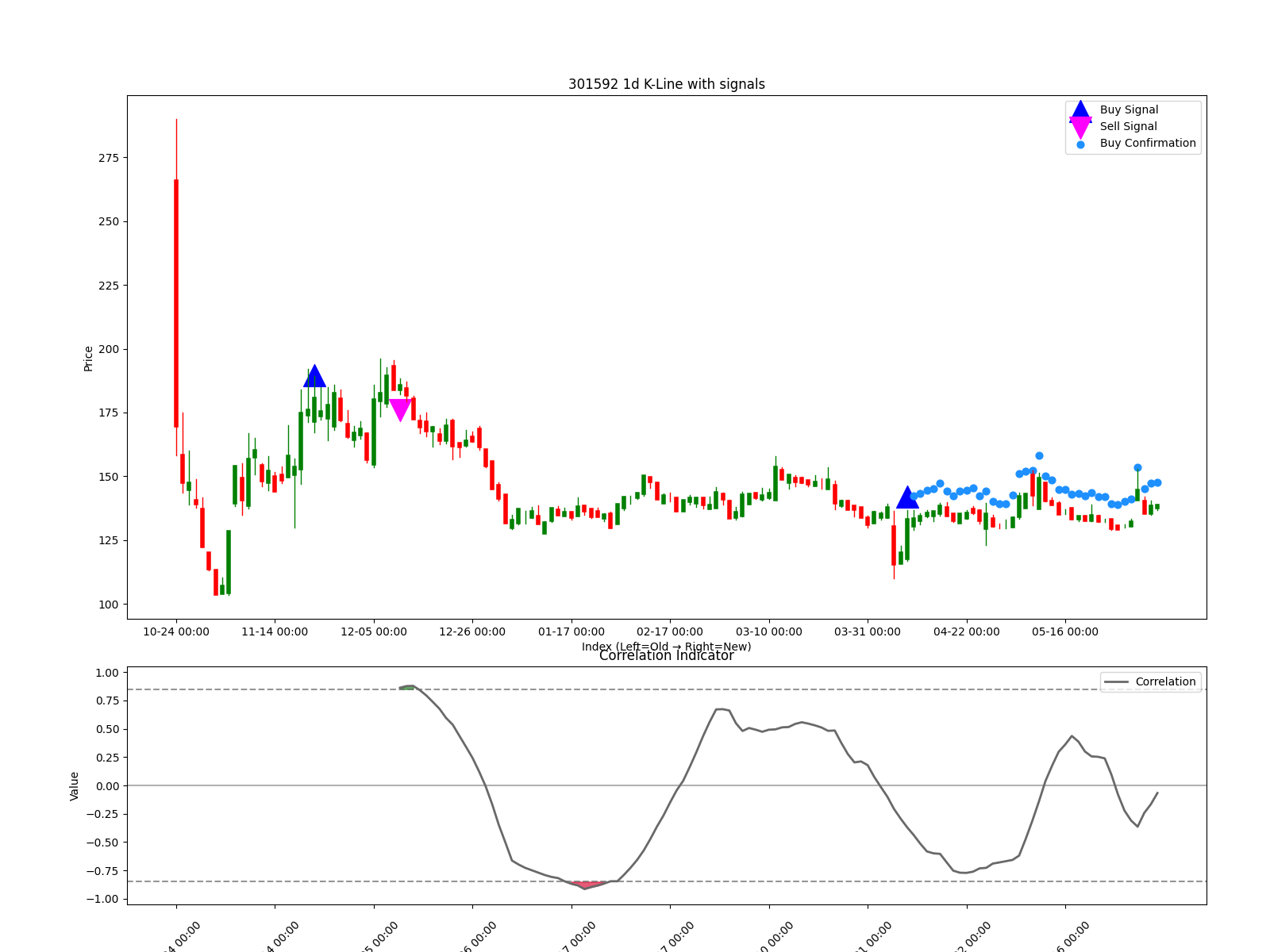Click the 'Buy Signal' legend label
Viewport: 1270px width, 952px height.
[x=1129, y=109]
